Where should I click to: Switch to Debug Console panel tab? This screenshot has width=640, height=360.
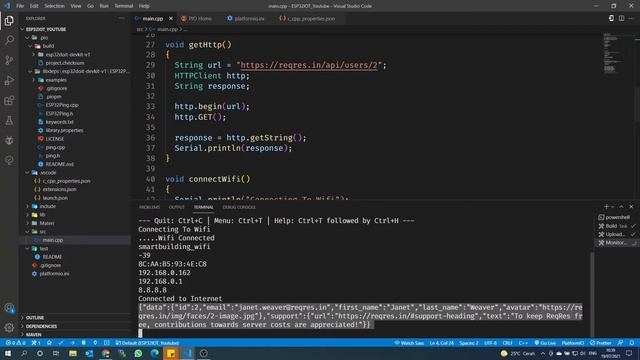pos(239,207)
